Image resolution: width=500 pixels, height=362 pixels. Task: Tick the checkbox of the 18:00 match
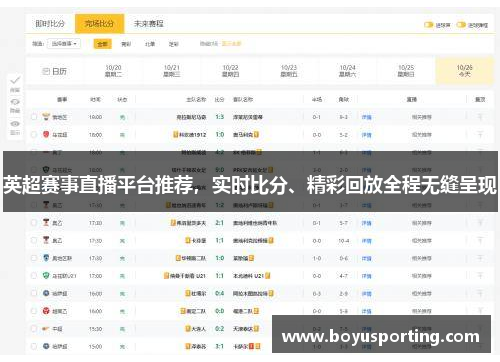coord(34,135)
